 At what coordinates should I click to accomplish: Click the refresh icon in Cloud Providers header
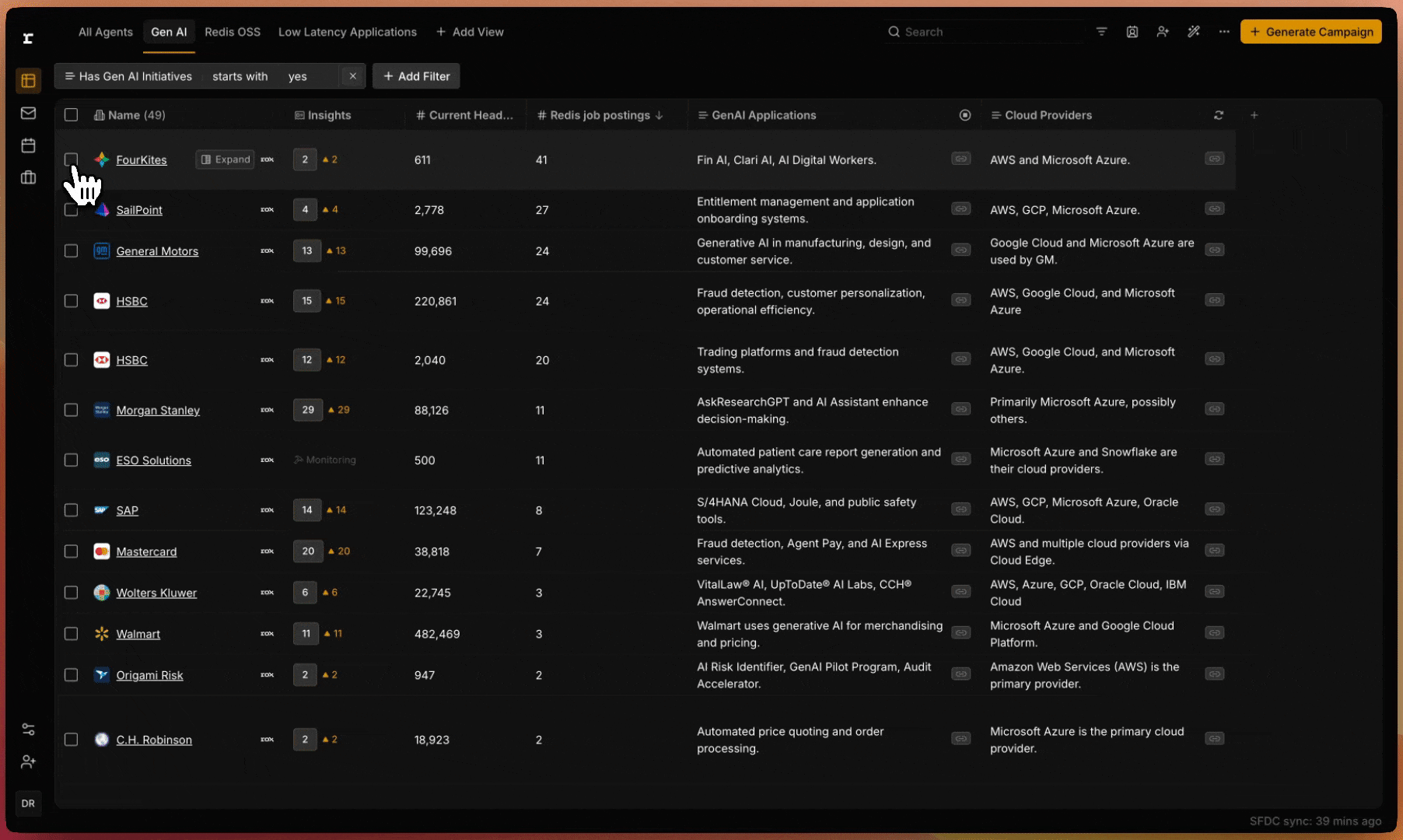coord(1218,115)
